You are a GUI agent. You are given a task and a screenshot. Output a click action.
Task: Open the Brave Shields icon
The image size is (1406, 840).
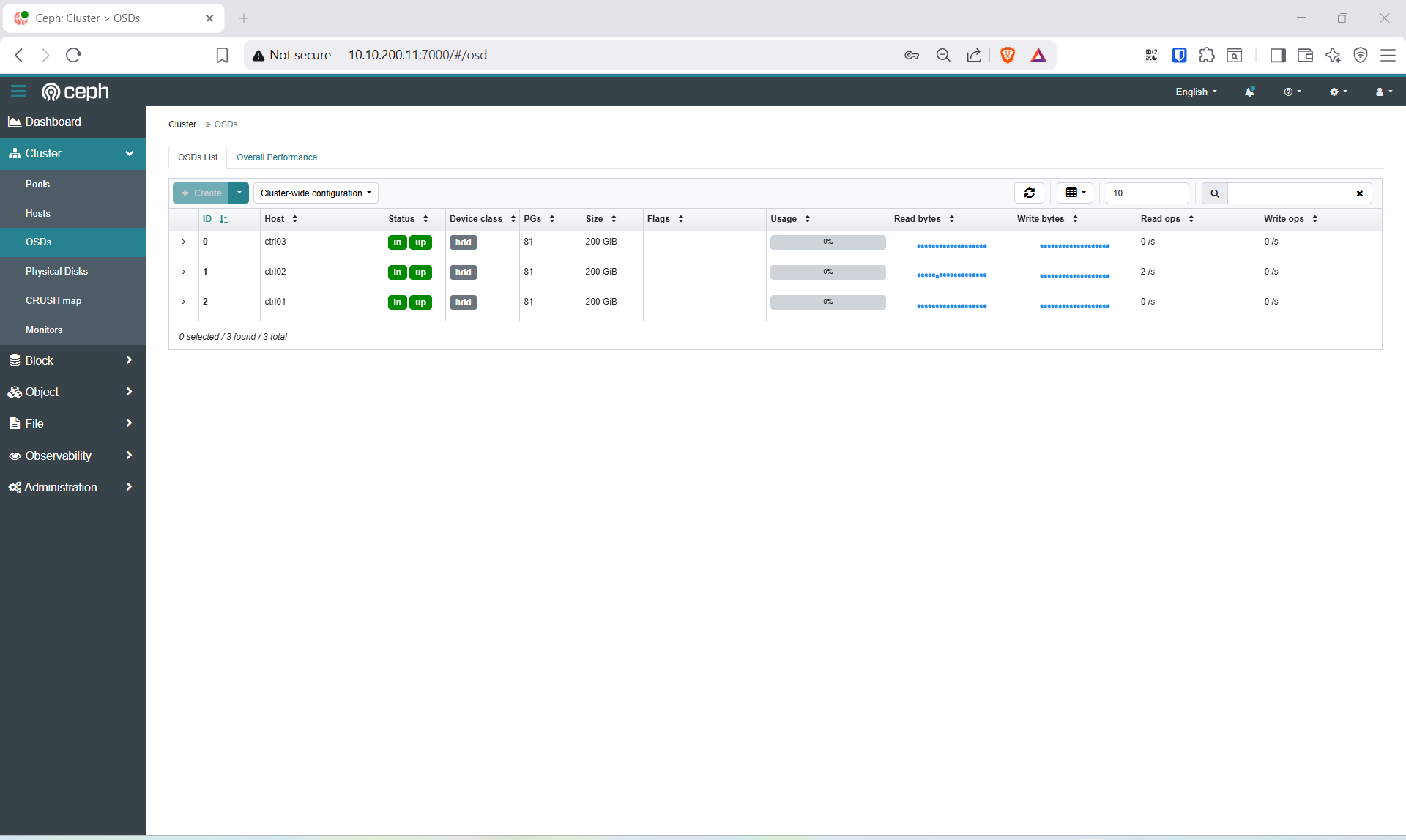[1008, 55]
